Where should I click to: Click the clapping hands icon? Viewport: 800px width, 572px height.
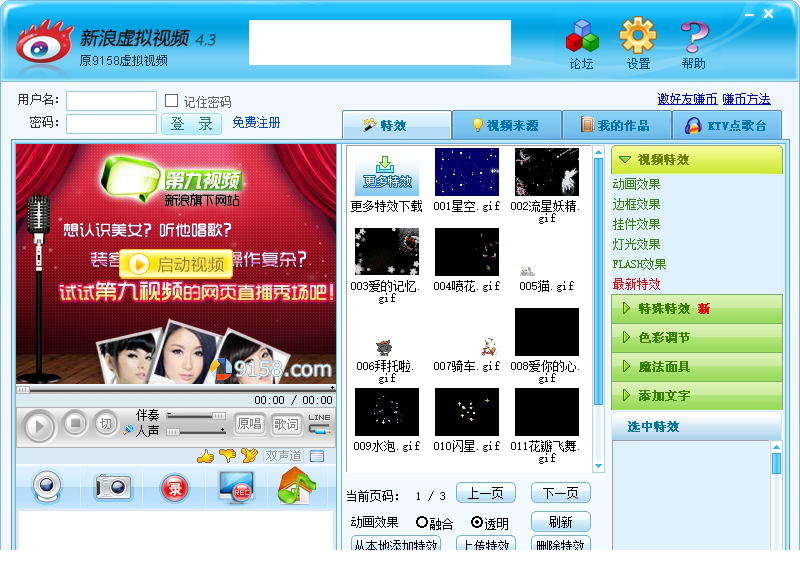point(249,455)
